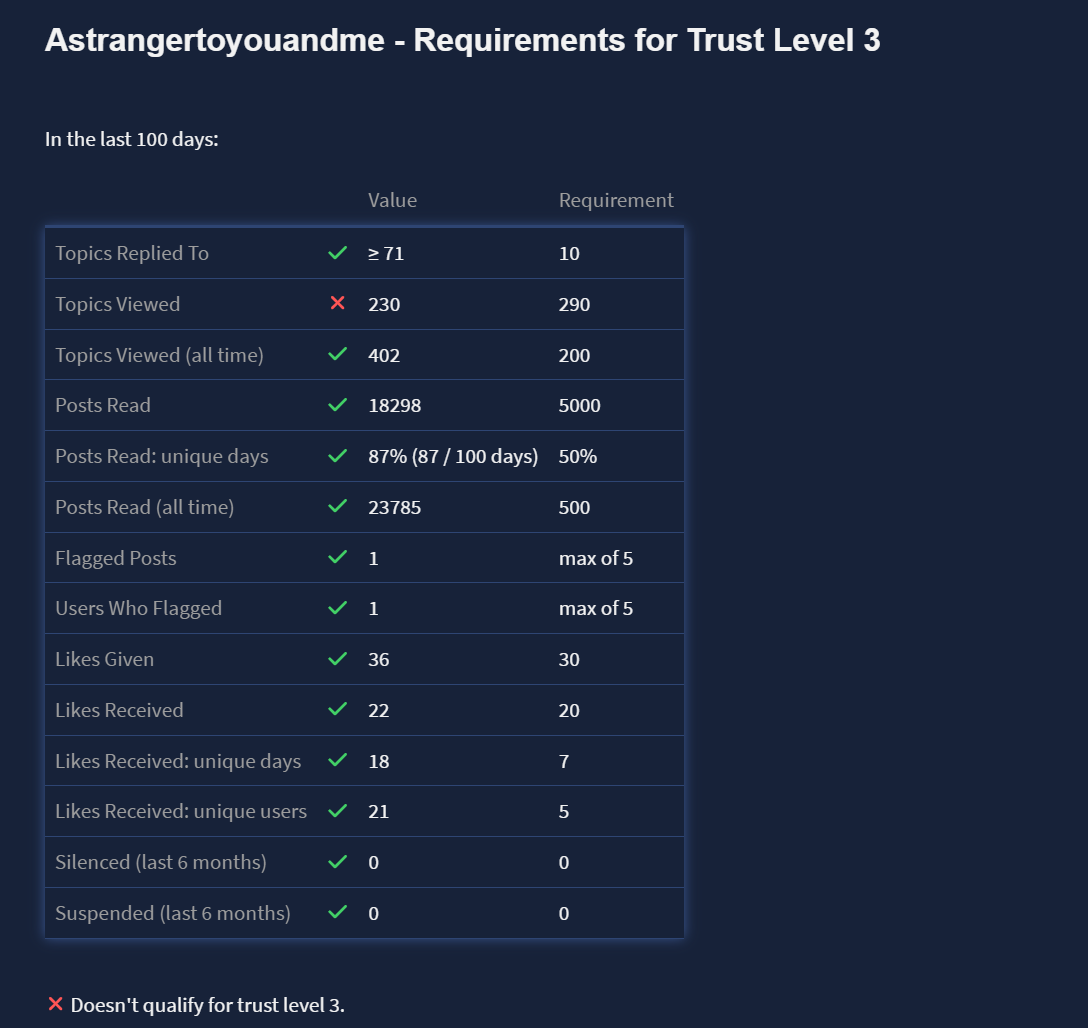
Task: Click the red X beside Topics Viewed
Action: click(337, 304)
